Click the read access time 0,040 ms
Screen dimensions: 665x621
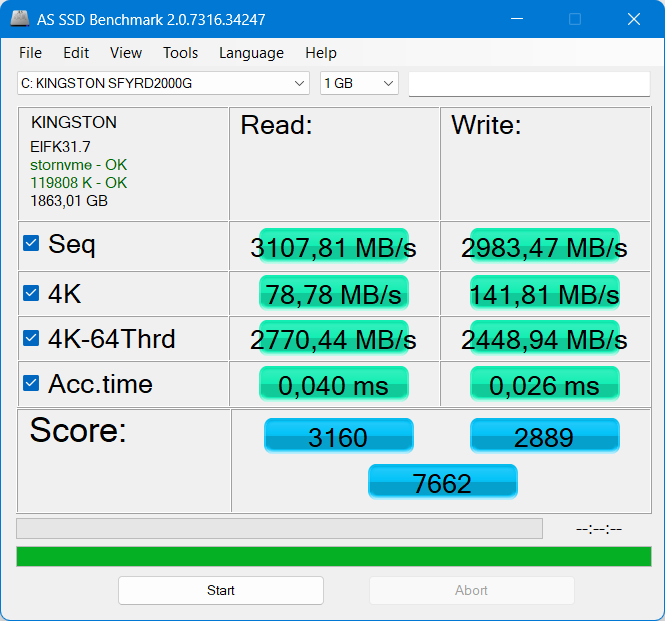tap(334, 384)
